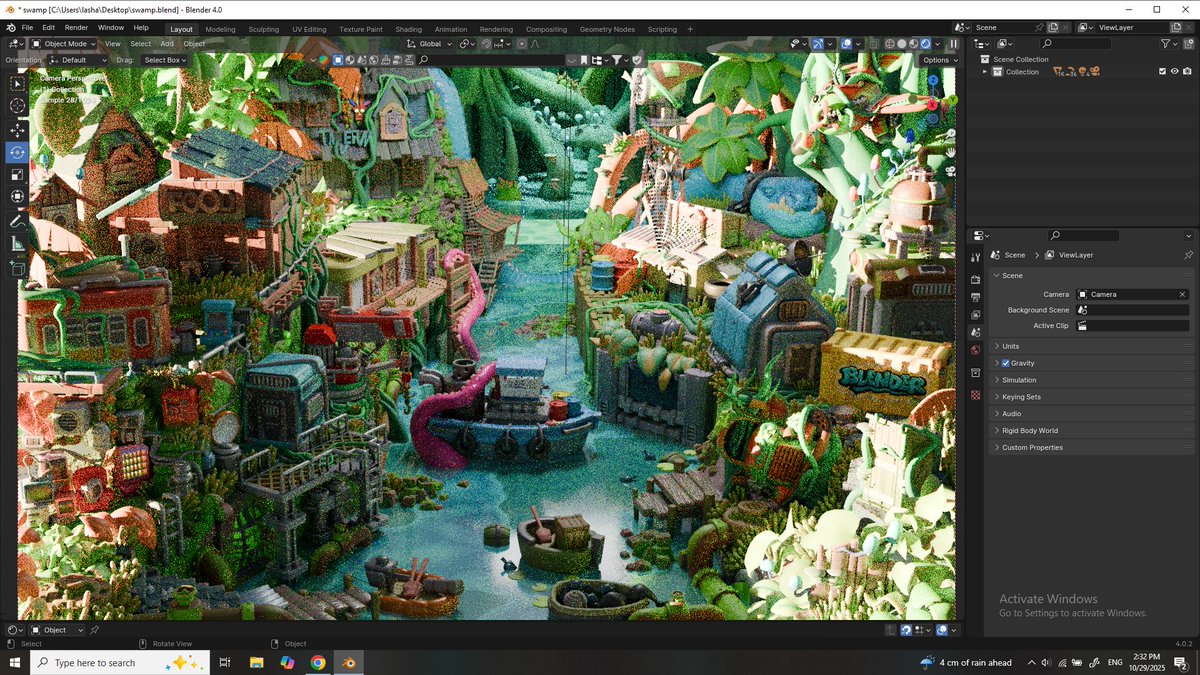This screenshot has width=1200, height=675.
Task: Switch to the Shading workspace tab
Action: point(408,29)
